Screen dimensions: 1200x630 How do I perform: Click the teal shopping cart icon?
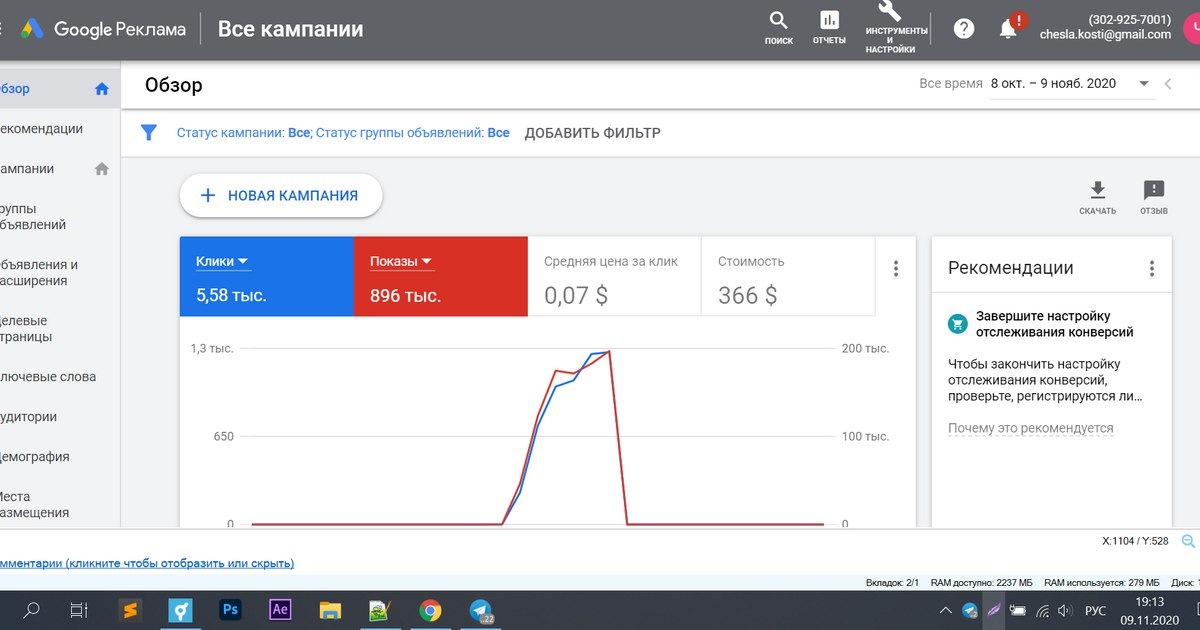tap(957, 324)
